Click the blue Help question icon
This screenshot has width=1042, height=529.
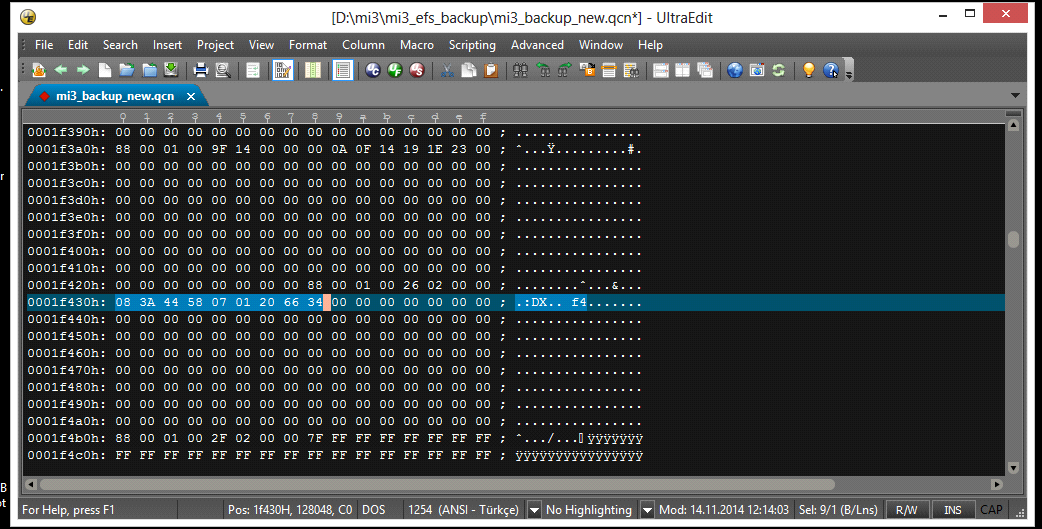[830, 70]
